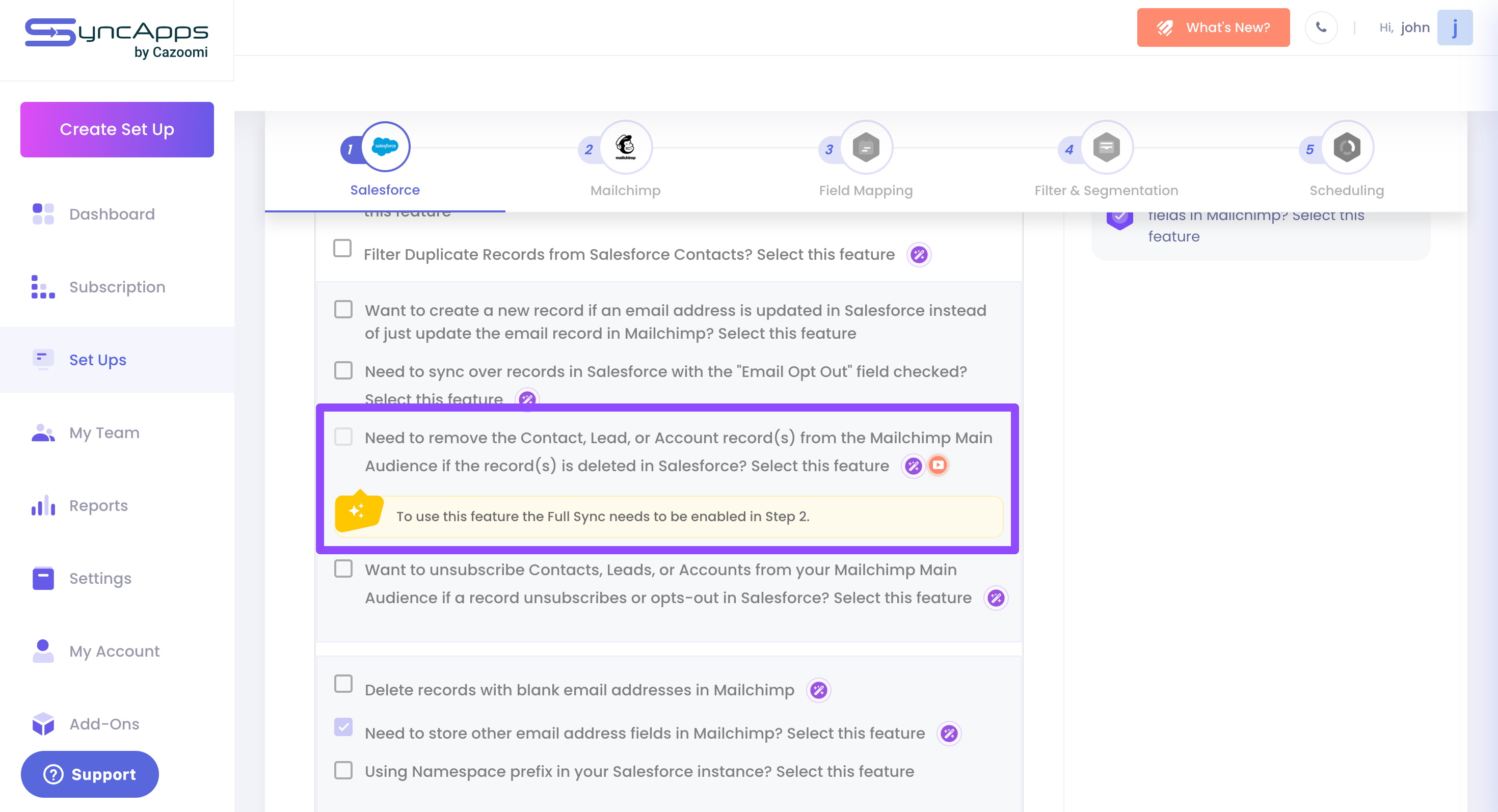Check sync records with Email Opt Out field
The height and width of the screenshot is (812, 1498).
343,371
